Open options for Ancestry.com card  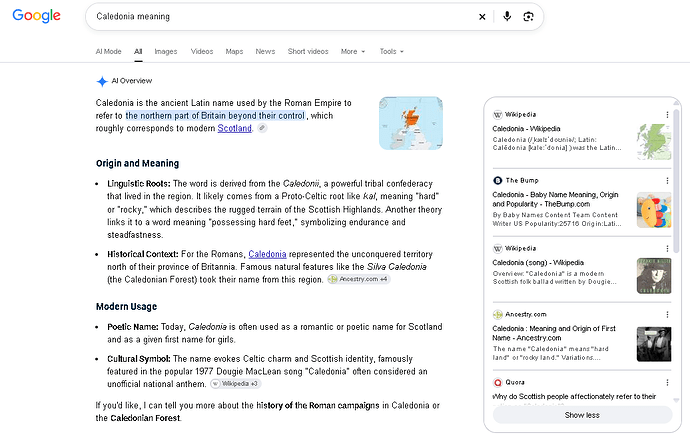coord(667,315)
